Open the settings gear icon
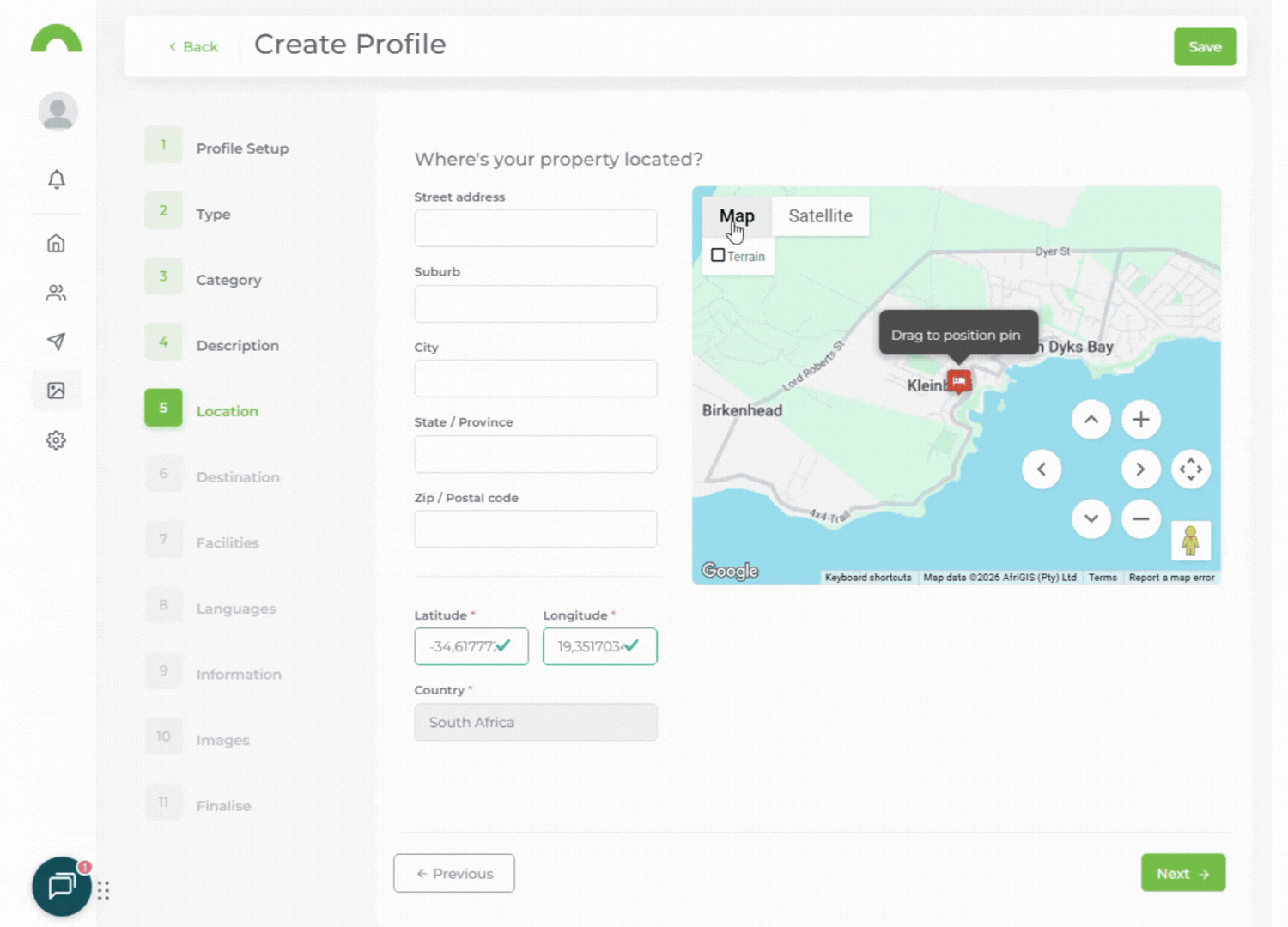 pyautogui.click(x=56, y=440)
